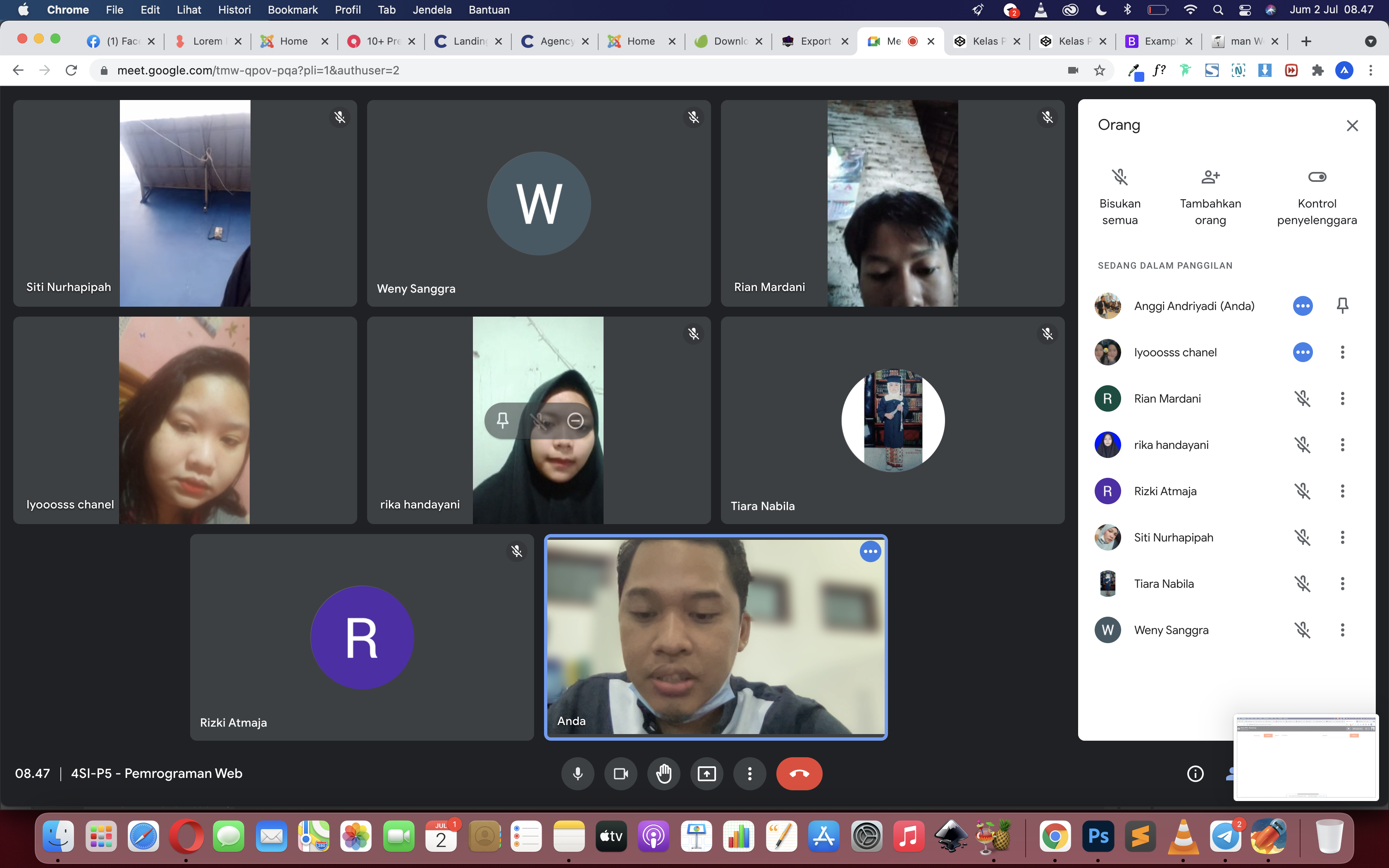The width and height of the screenshot is (1389, 868).
Task: Click the raise hand icon
Action: pos(663,774)
